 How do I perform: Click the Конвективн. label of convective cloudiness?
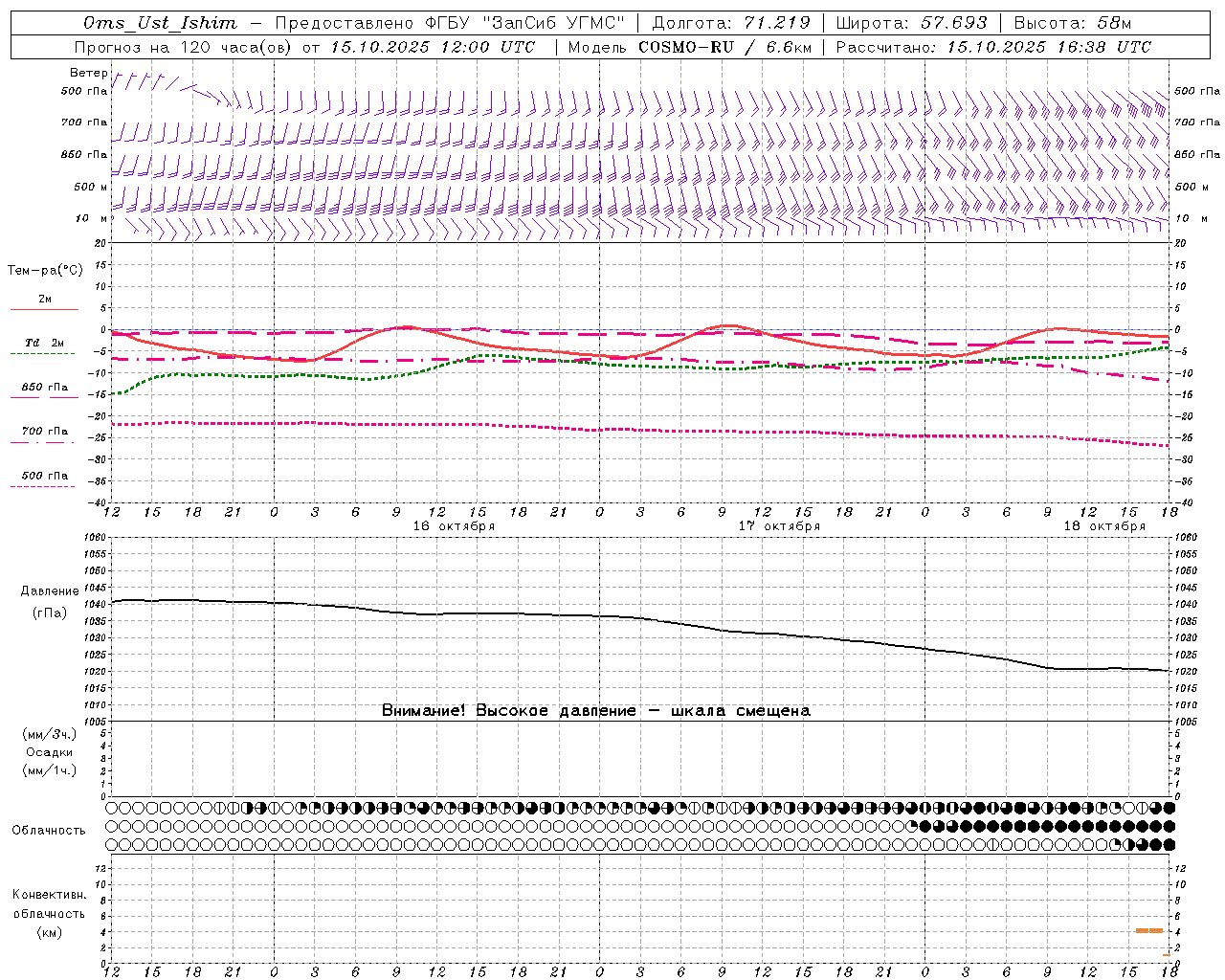(50, 895)
